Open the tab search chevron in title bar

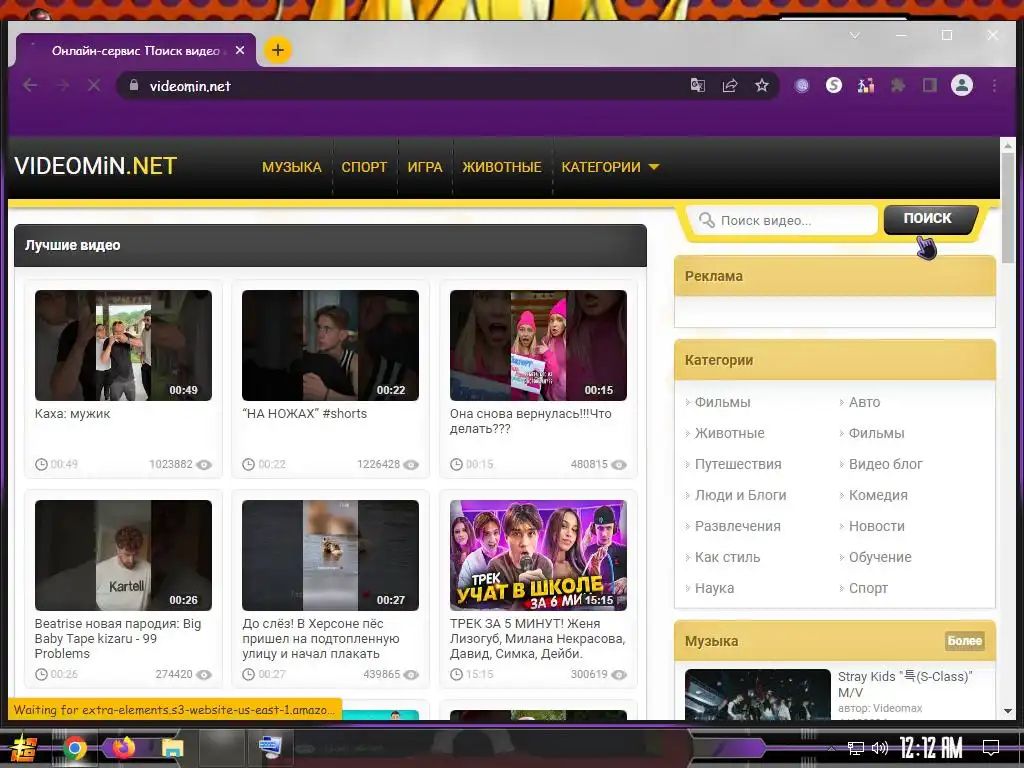[x=855, y=35]
